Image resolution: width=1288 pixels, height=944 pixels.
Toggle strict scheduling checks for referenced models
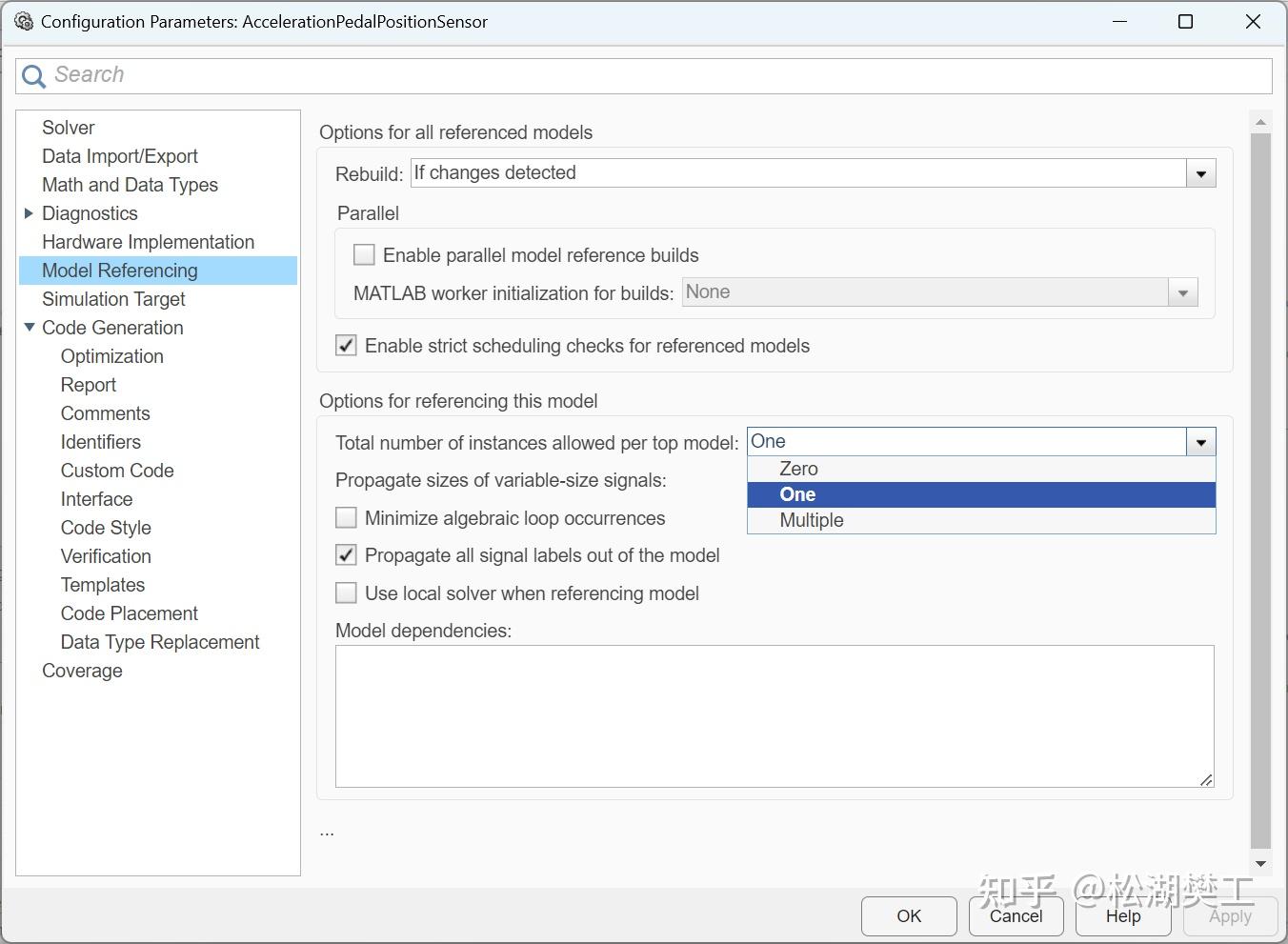(x=347, y=346)
